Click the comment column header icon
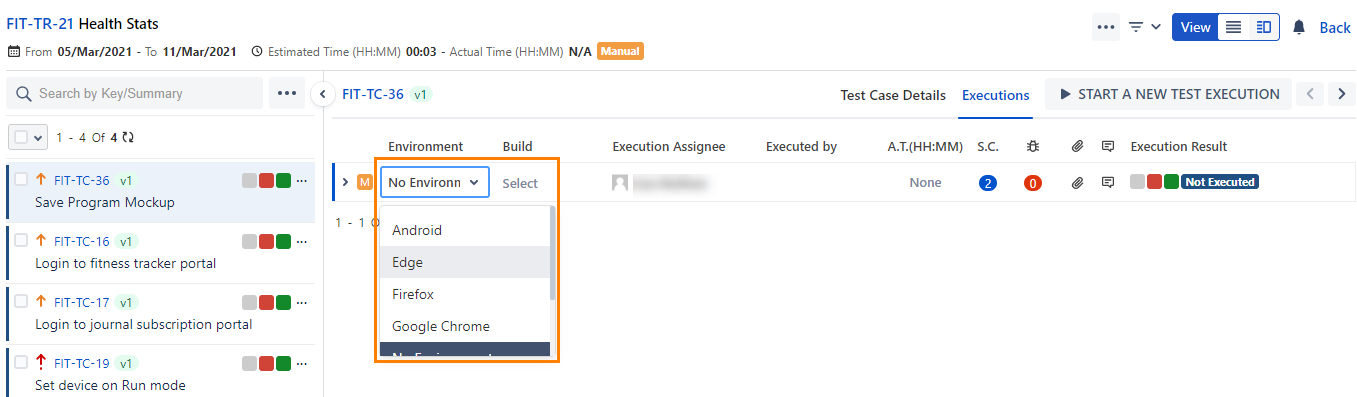Image resolution: width=1357 pixels, height=397 pixels. 1108,146
